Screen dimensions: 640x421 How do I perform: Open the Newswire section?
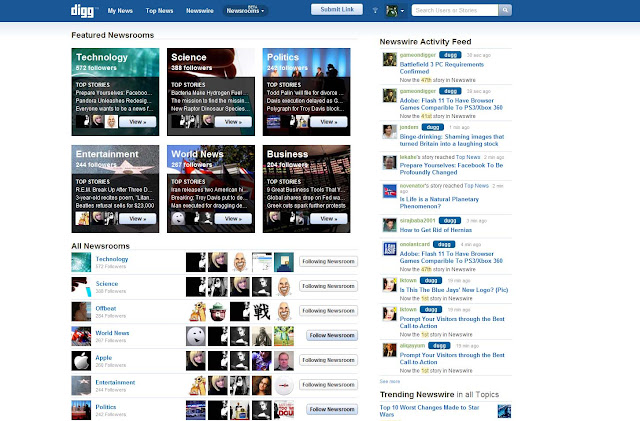[200, 11]
